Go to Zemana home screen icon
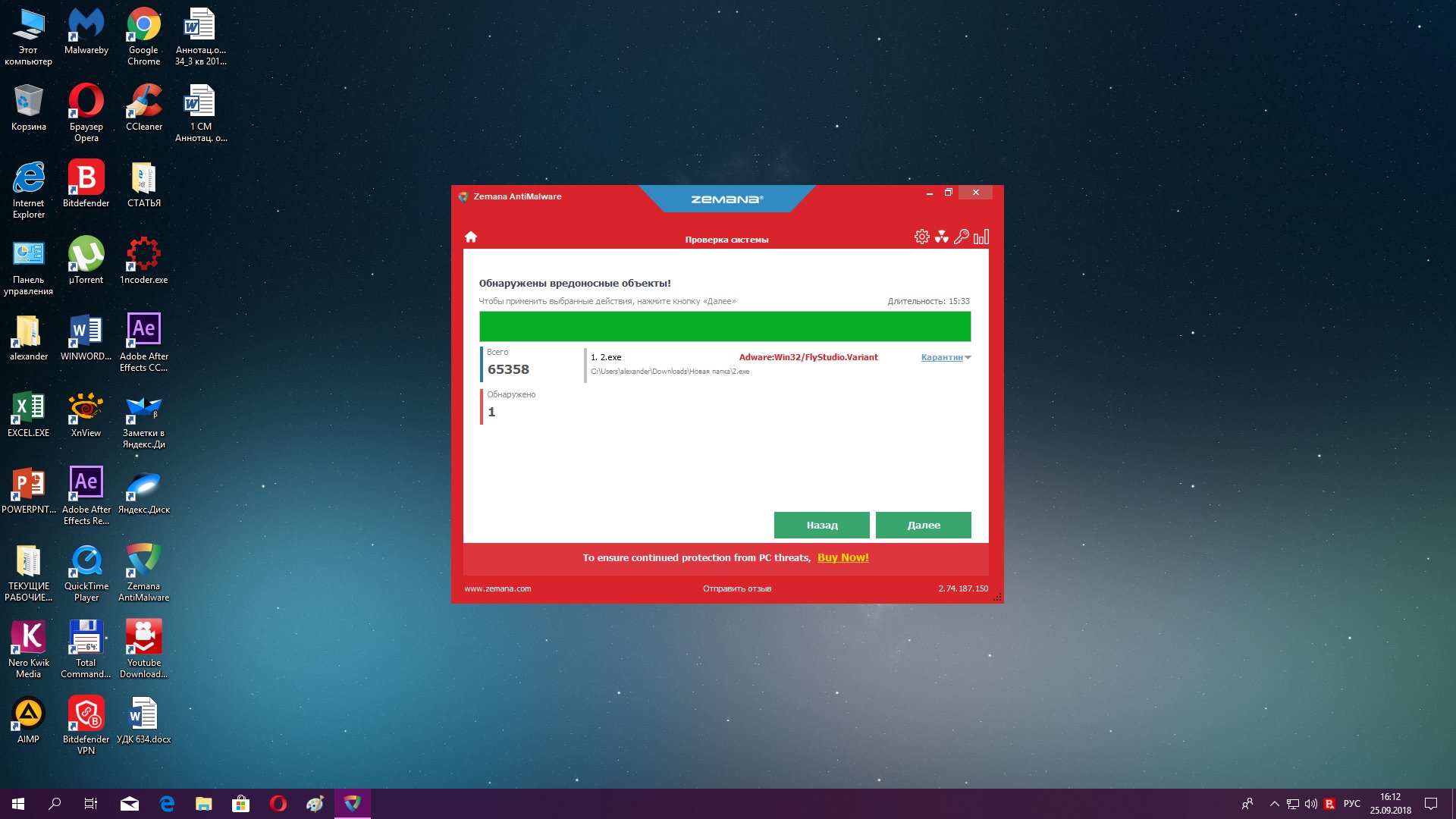Viewport: 1456px width, 819px height. 470,237
